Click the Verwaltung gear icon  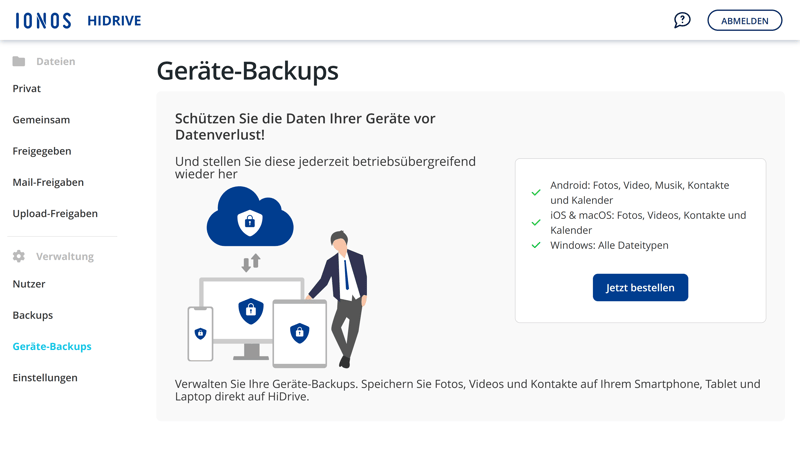[19, 256]
